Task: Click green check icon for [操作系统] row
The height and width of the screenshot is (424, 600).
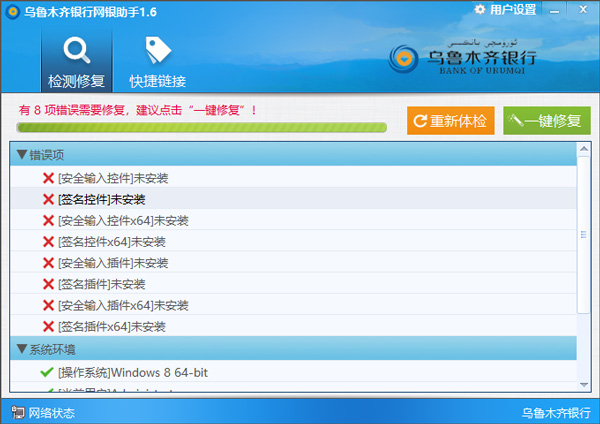Action: (47, 372)
